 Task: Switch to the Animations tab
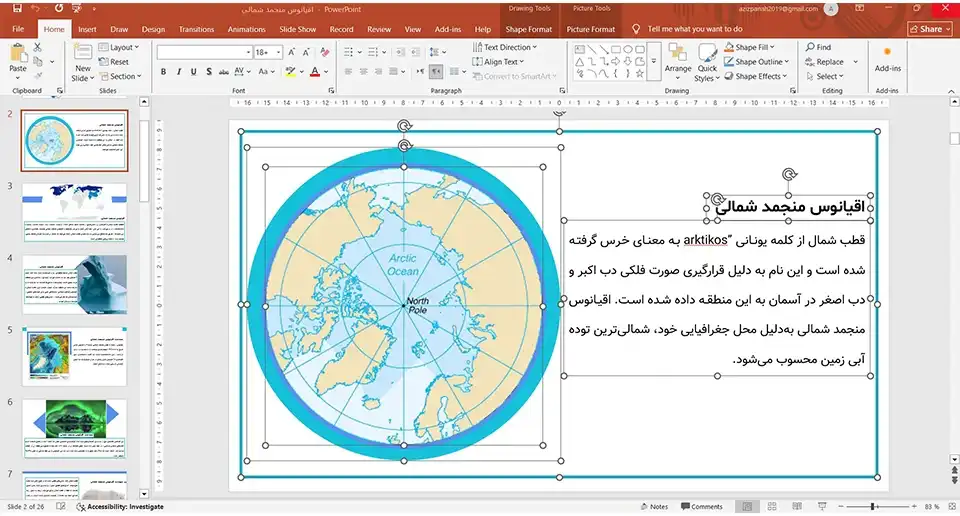247,29
